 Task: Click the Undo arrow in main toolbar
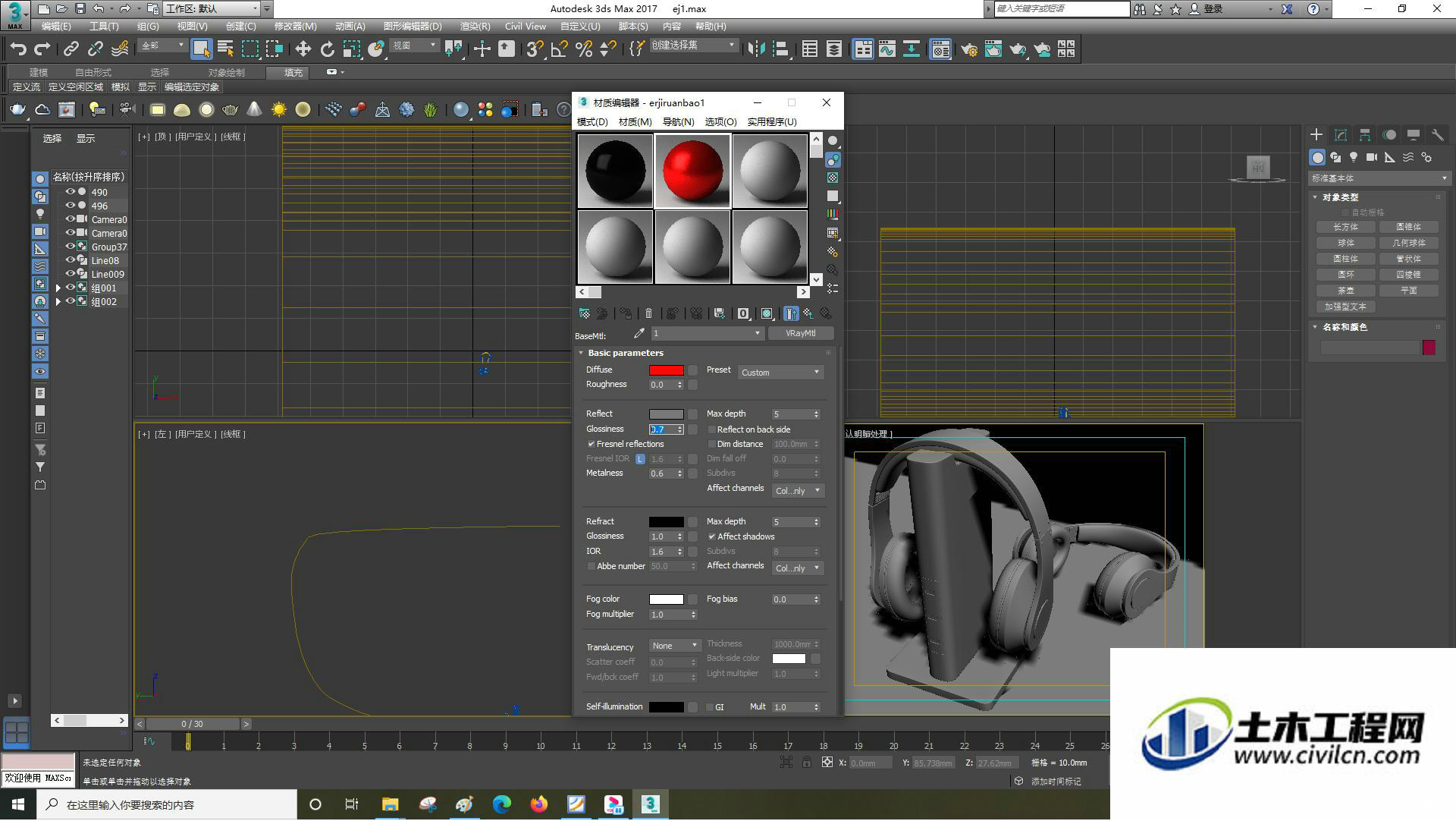pos(18,49)
